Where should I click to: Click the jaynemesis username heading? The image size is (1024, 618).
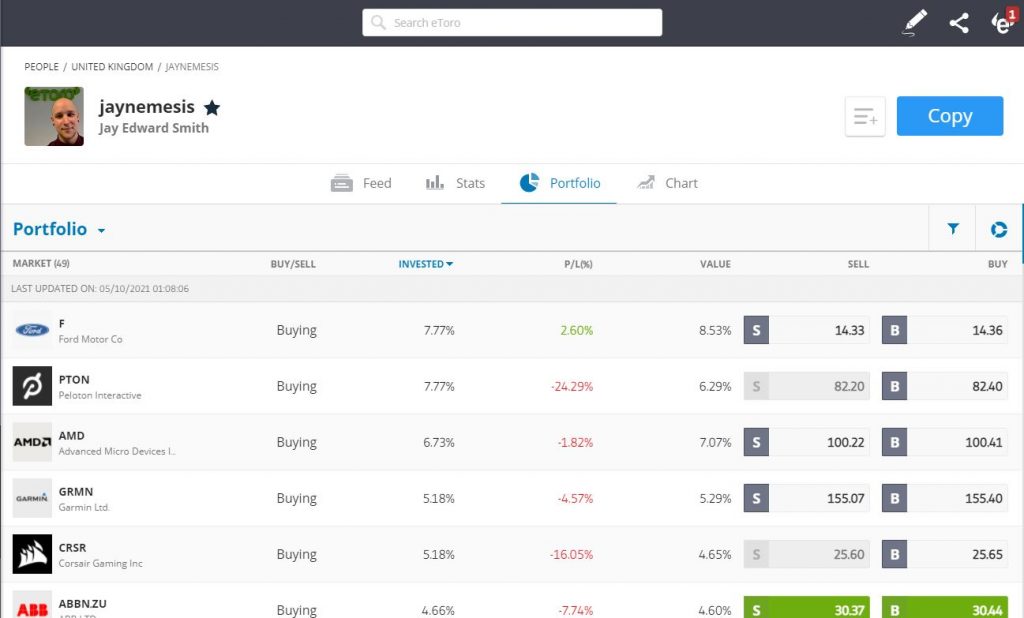pyautogui.click(x=147, y=106)
